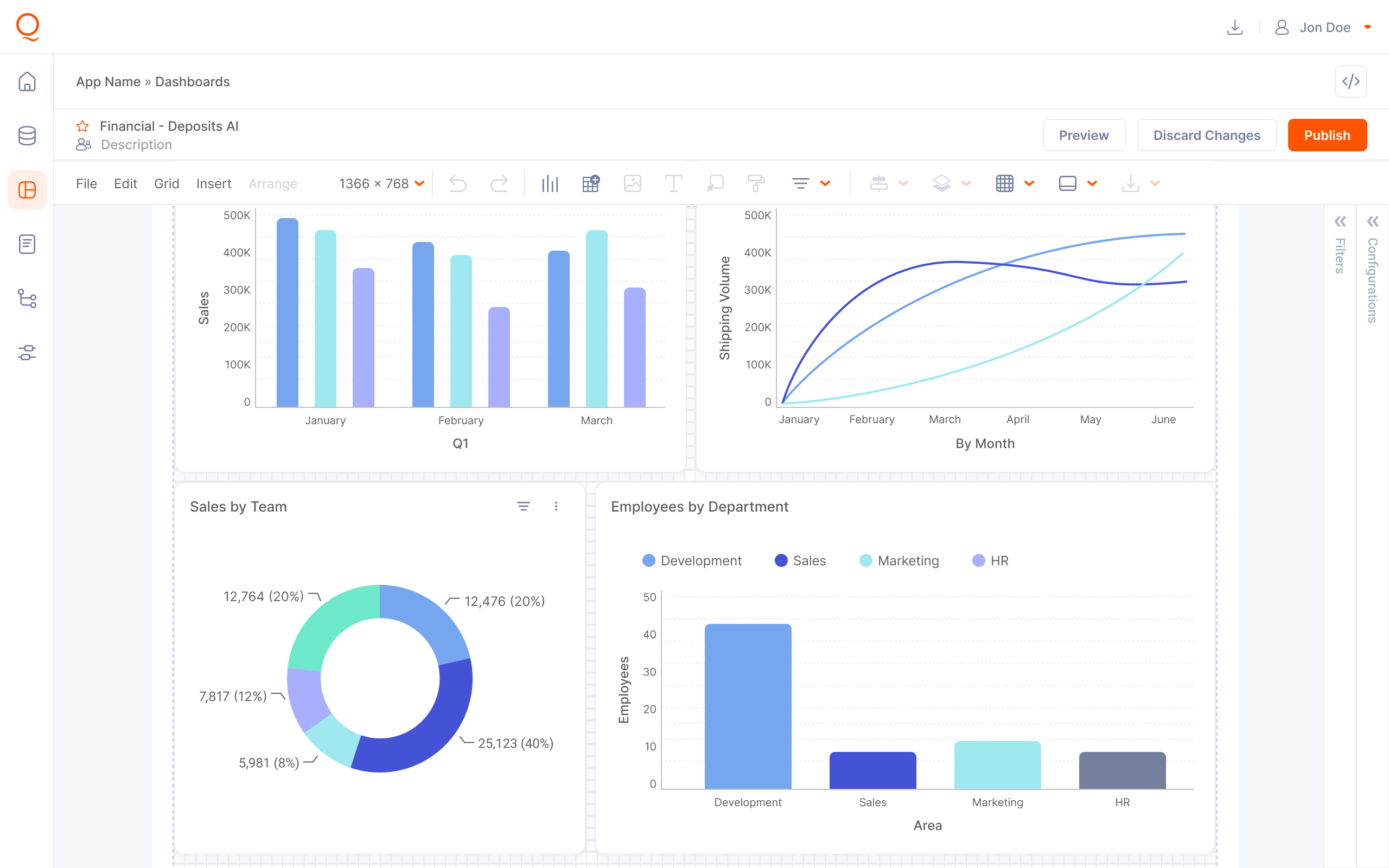Click the insert table toolbar icon
The height and width of the screenshot is (868, 1389).
pos(591,184)
